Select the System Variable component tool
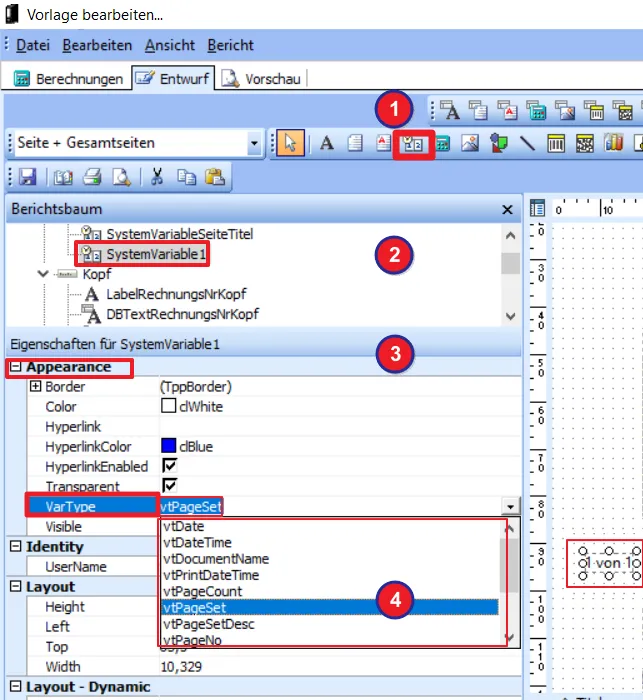 tap(412, 143)
